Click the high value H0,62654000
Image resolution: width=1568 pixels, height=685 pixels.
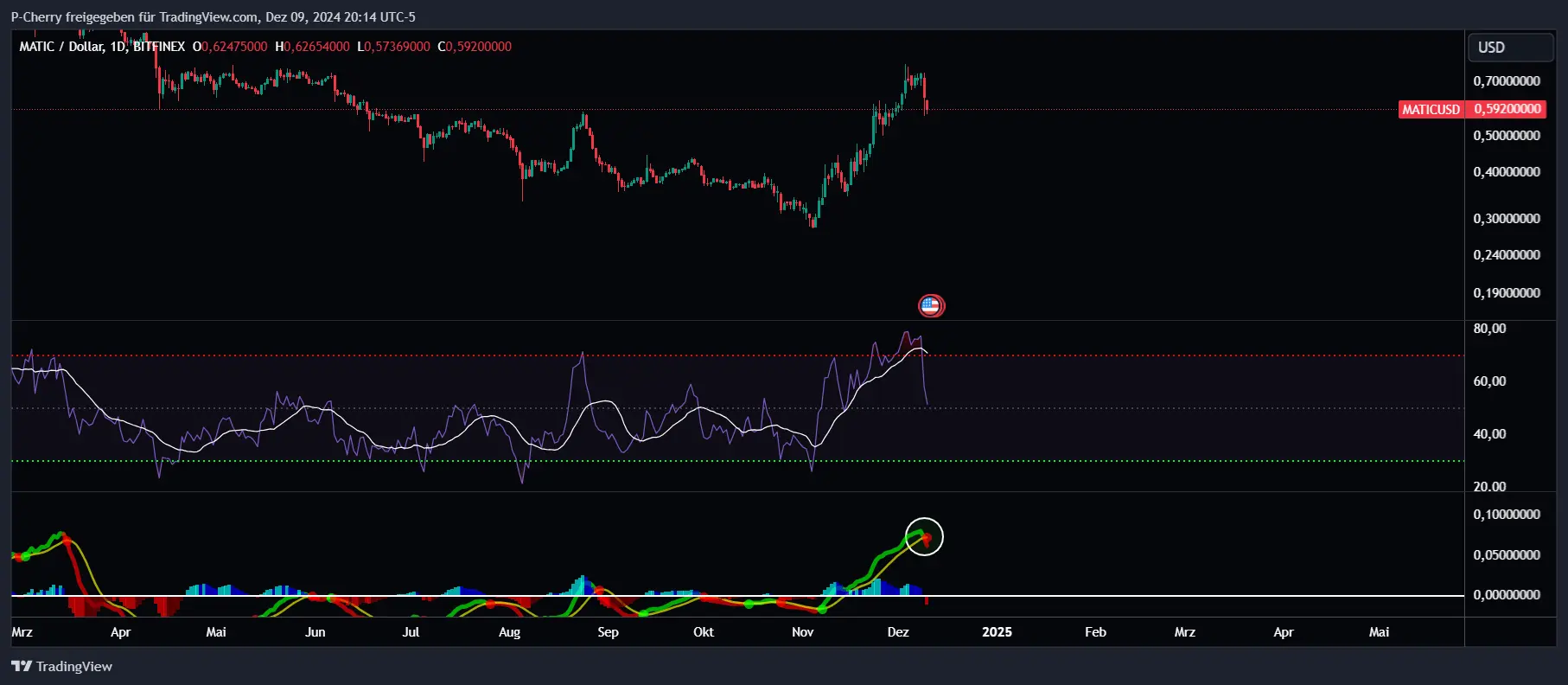point(312,47)
